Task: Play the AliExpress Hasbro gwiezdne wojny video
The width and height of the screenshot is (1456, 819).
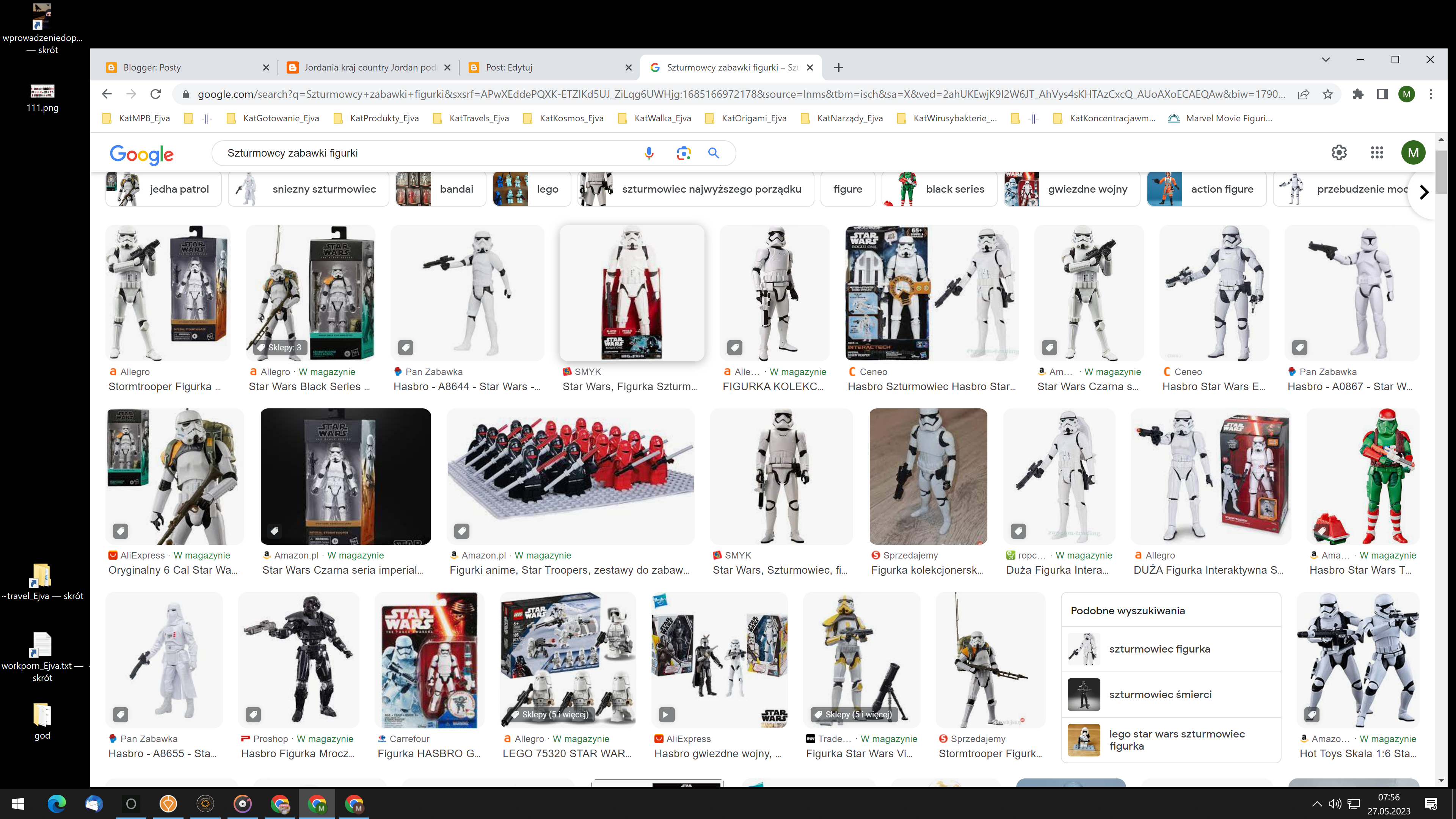Action: (x=667, y=714)
